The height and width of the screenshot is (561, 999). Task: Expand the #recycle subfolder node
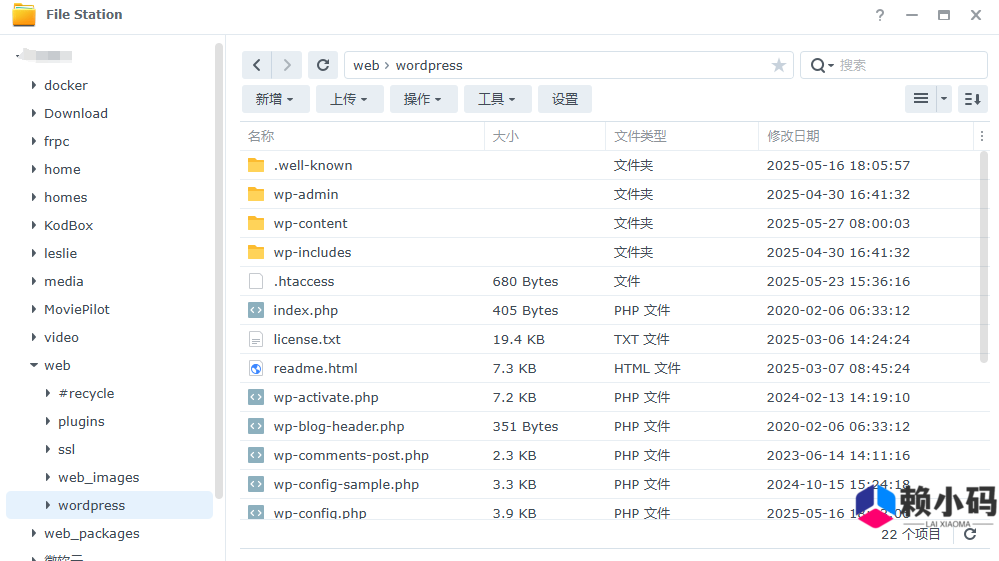pos(48,393)
